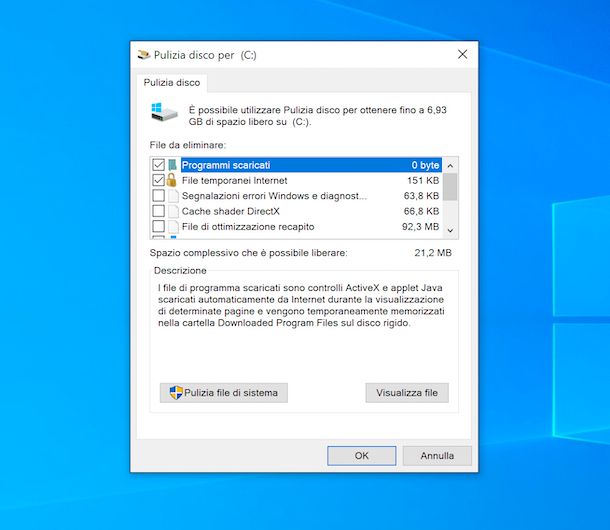This screenshot has width=610, height=530.
Task: Click the Visualizza file button
Action: (x=407, y=393)
